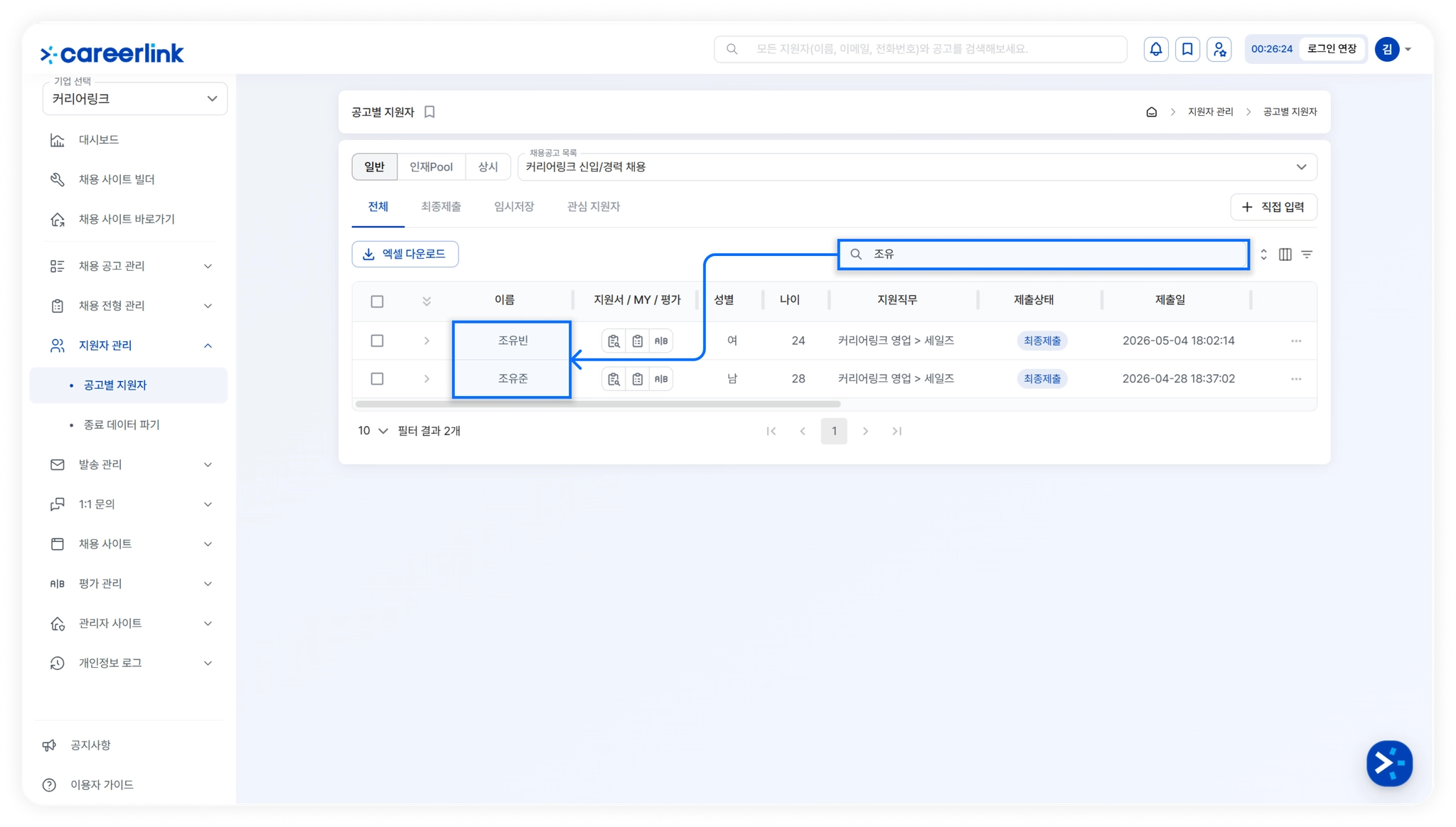Image resolution: width=1456 pixels, height=827 pixels.
Task: Select the 상시 posting type toggle
Action: click(488, 166)
